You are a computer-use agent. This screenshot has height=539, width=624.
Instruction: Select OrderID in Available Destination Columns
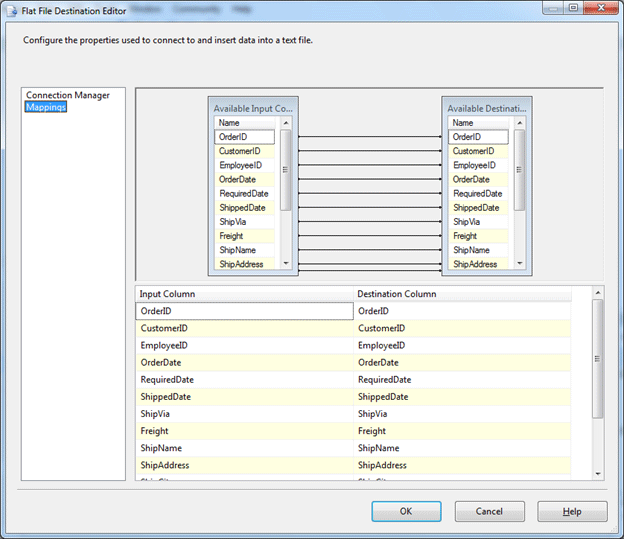(478, 137)
